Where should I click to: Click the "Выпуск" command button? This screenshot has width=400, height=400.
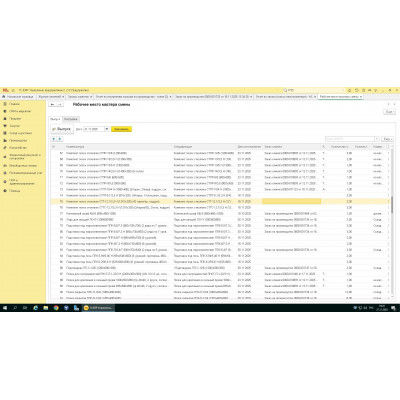pyautogui.click(x=62, y=129)
